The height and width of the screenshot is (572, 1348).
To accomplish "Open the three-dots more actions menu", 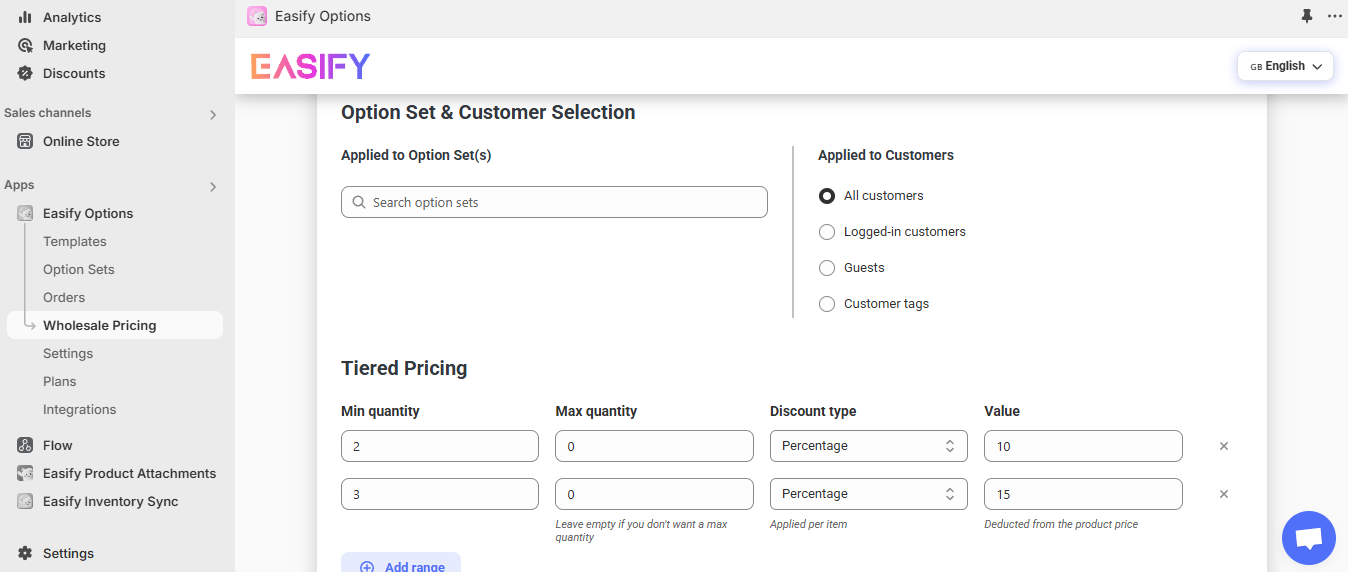I will 1334,16.
